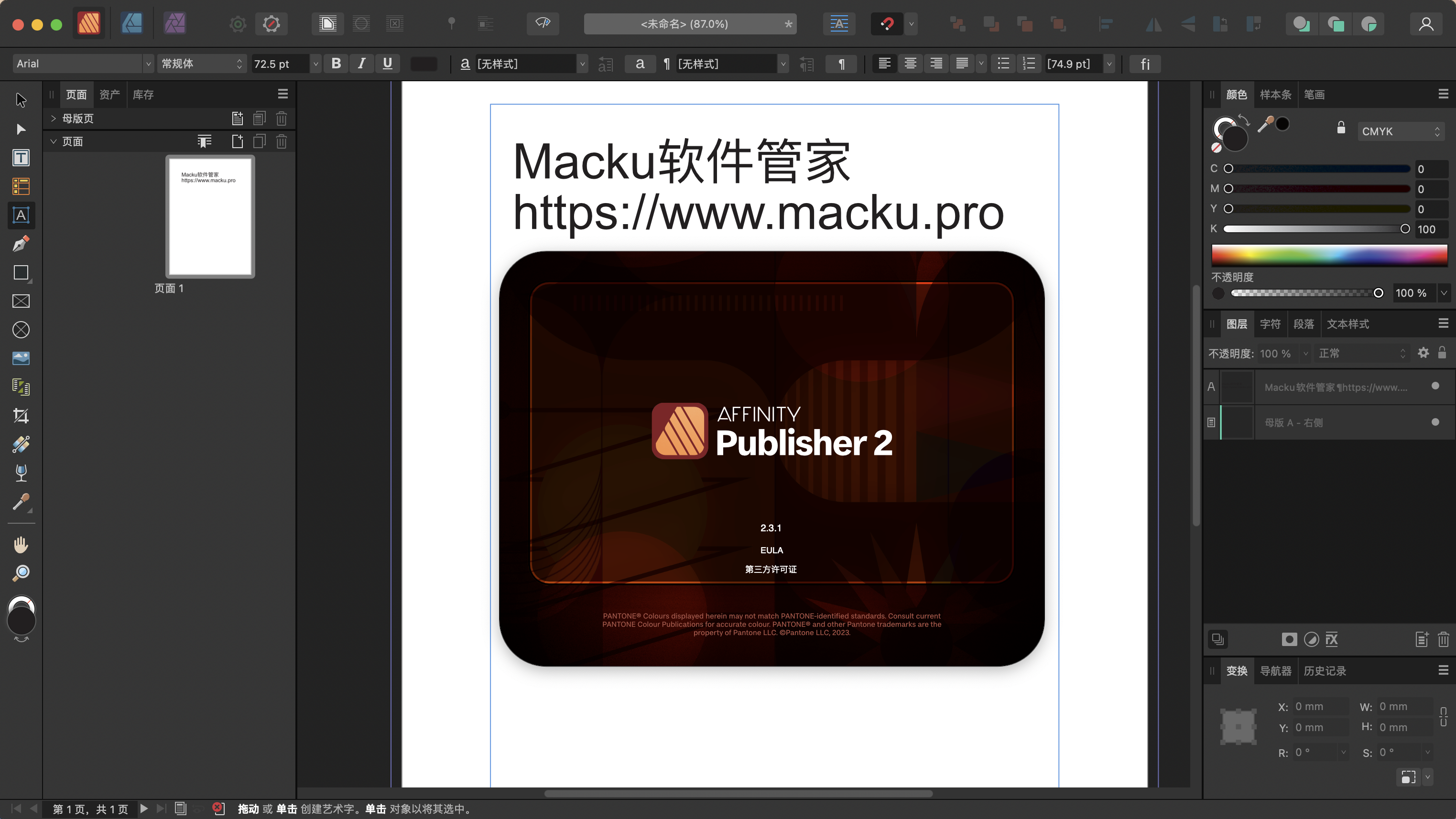
Task: Expand the 母版页 section
Action: [x=53, y=118]
